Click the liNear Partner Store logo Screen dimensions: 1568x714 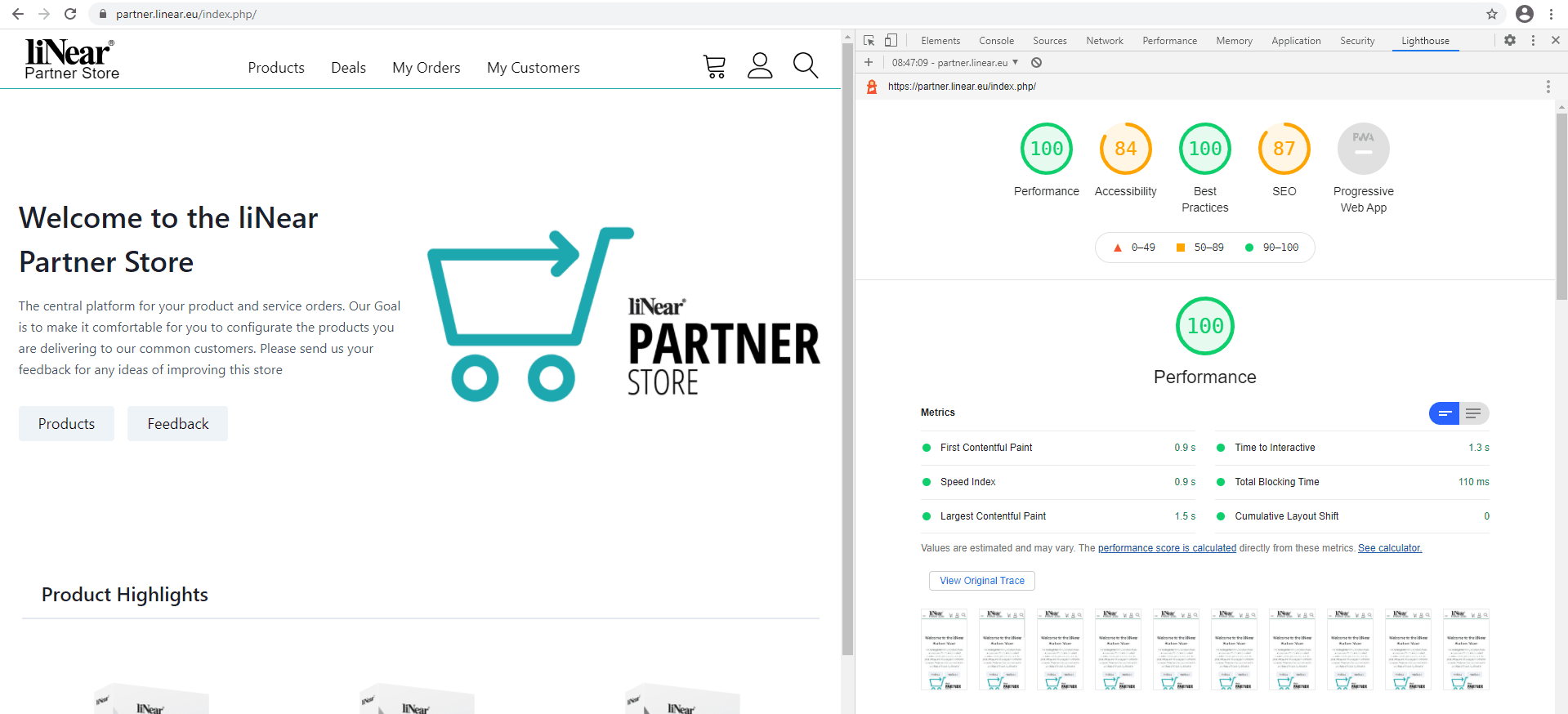click(x=72, y=60)
